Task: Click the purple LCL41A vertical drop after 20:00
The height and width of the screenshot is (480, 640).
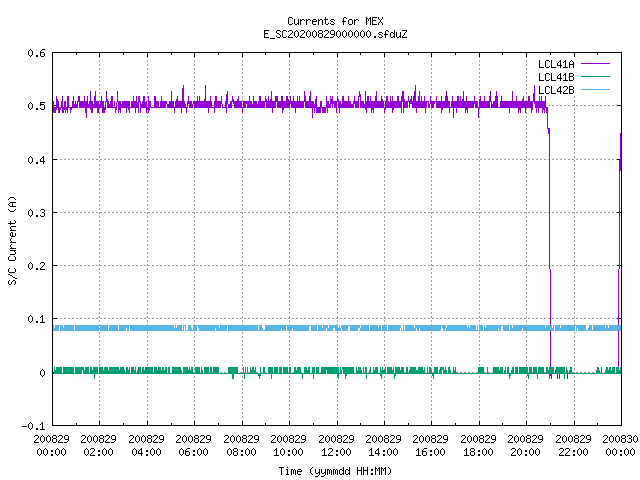Action: [549, 245]
